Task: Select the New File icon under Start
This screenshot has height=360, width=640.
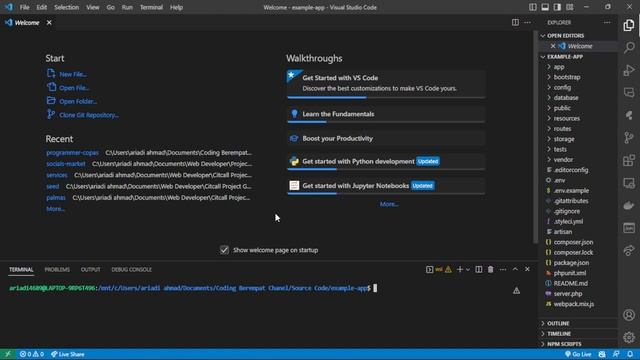Action: (x=51, y=73)
